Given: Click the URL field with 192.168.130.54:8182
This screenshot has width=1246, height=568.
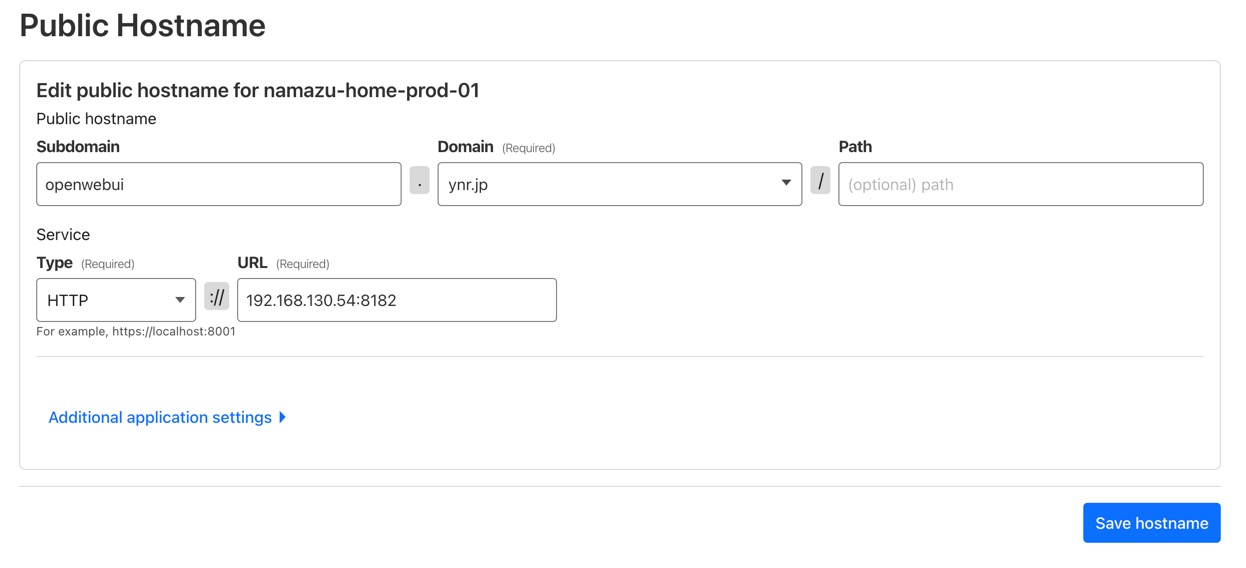Looking at the screenshot, I should (396, 300).
